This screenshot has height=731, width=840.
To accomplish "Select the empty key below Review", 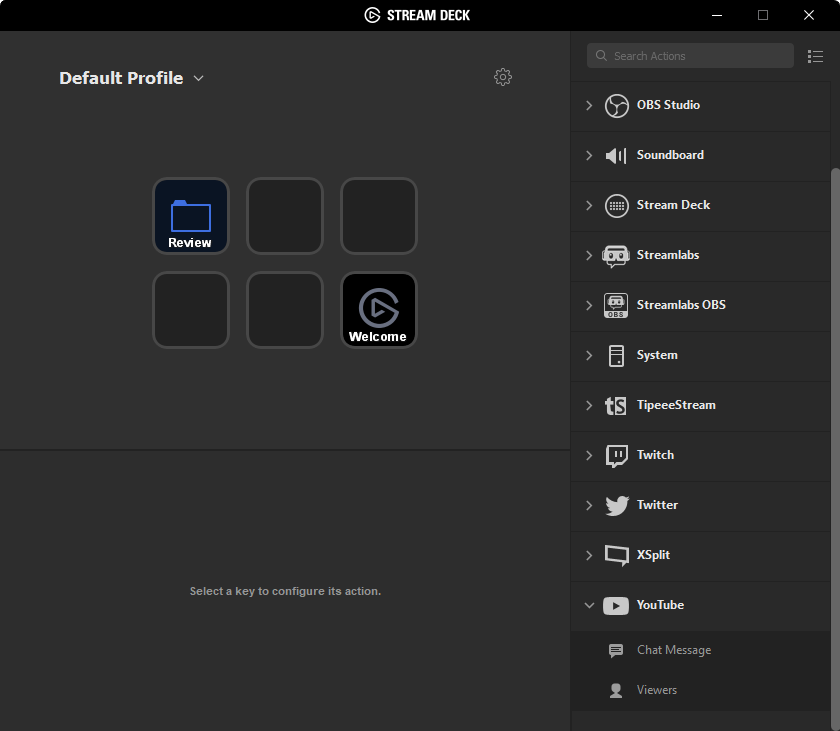I will coord(191,310).
